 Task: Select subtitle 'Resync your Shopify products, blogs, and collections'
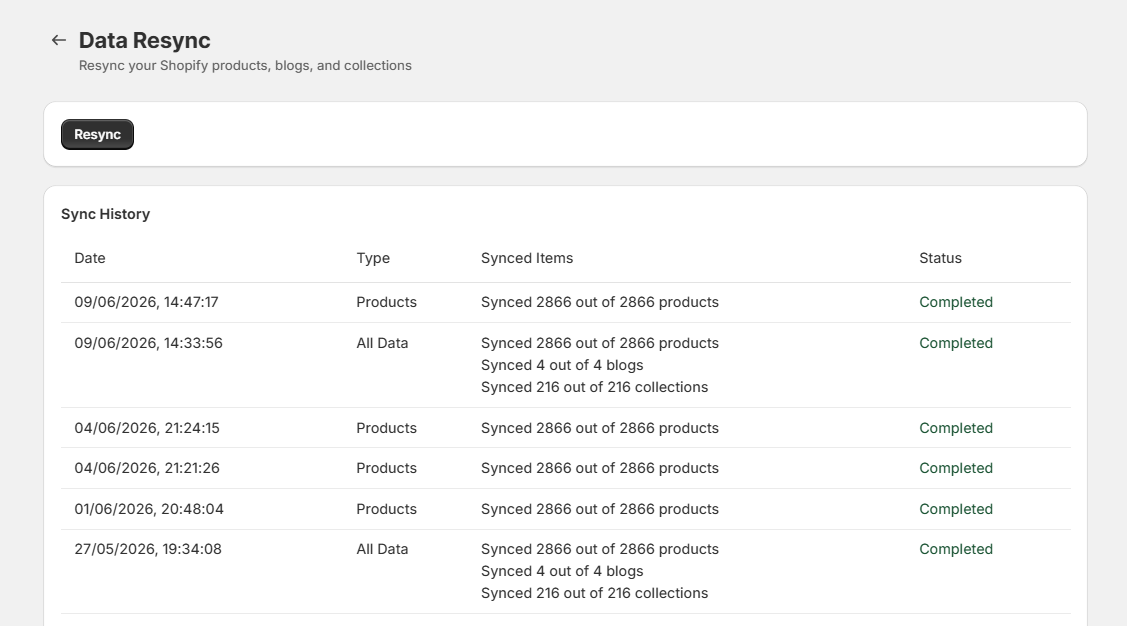[245, 65]
